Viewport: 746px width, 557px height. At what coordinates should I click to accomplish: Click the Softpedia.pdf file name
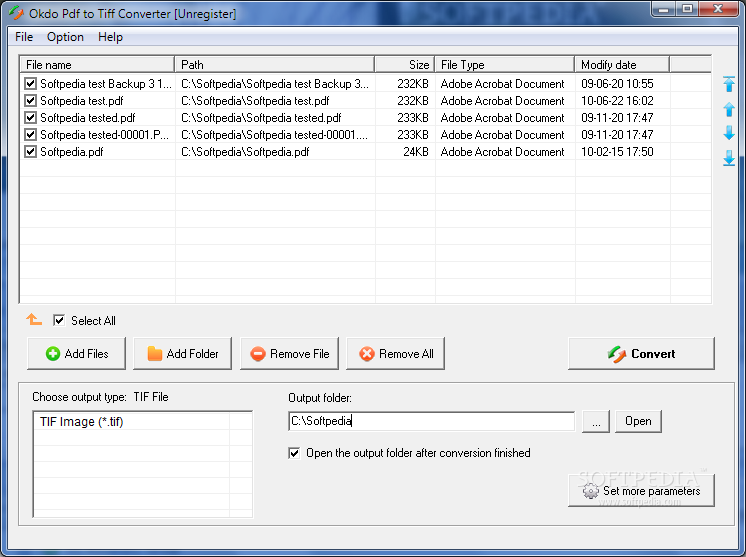click(72, 152)
